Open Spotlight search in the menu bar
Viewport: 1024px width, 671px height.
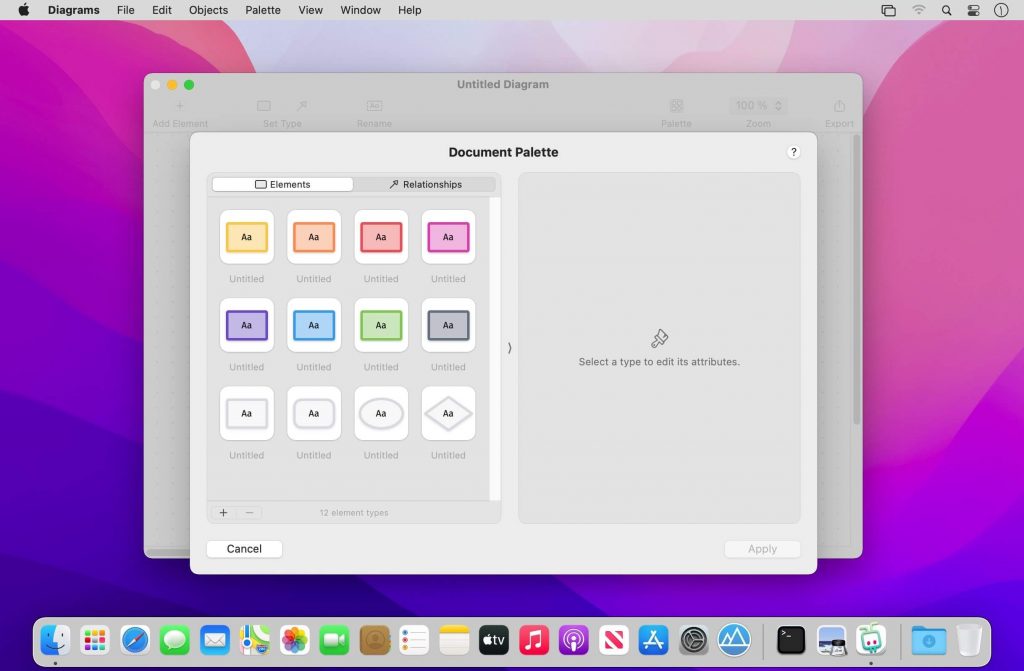[946, 10]
